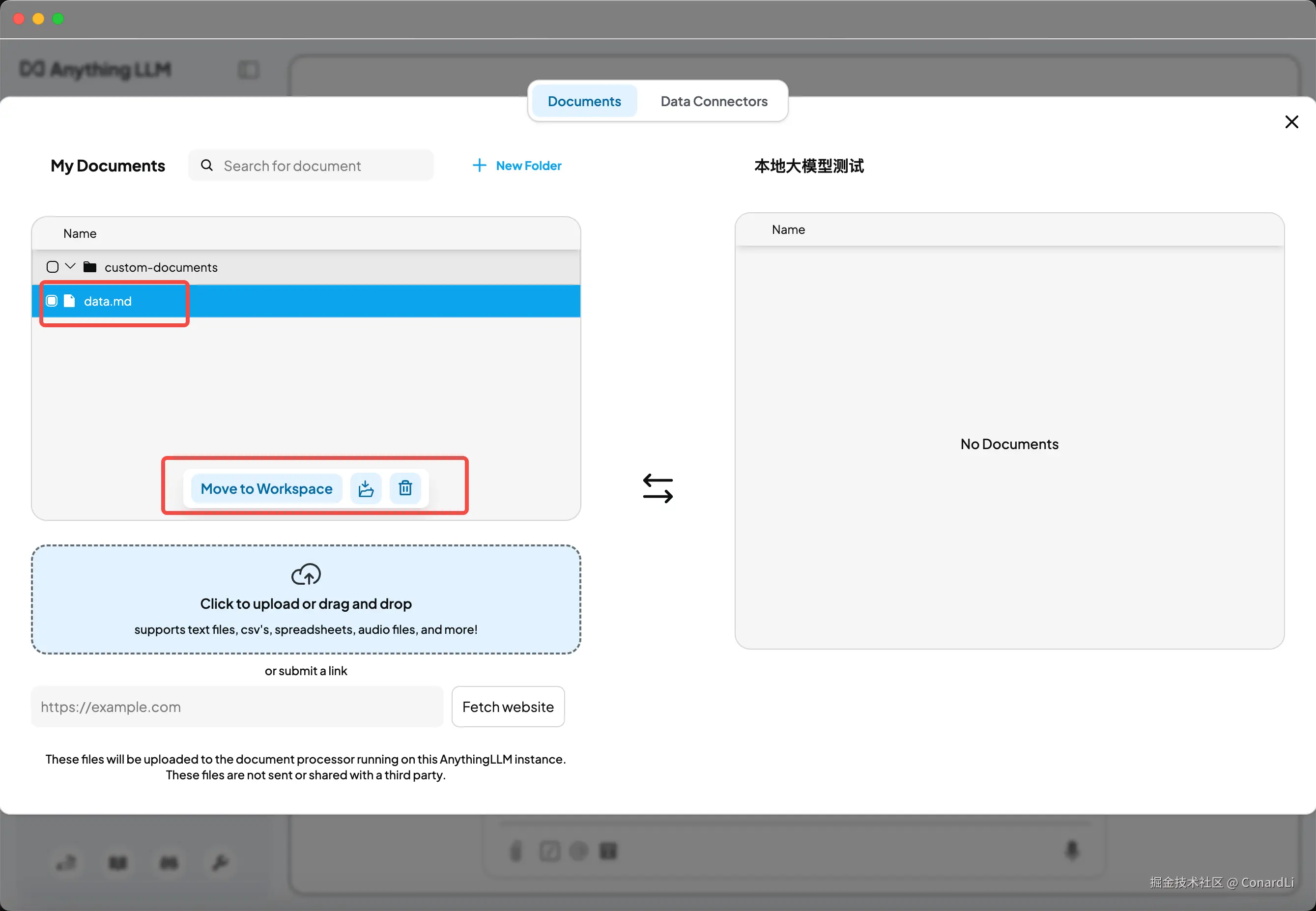
Task: Click the trash delete icon
Action: point(405,488)
